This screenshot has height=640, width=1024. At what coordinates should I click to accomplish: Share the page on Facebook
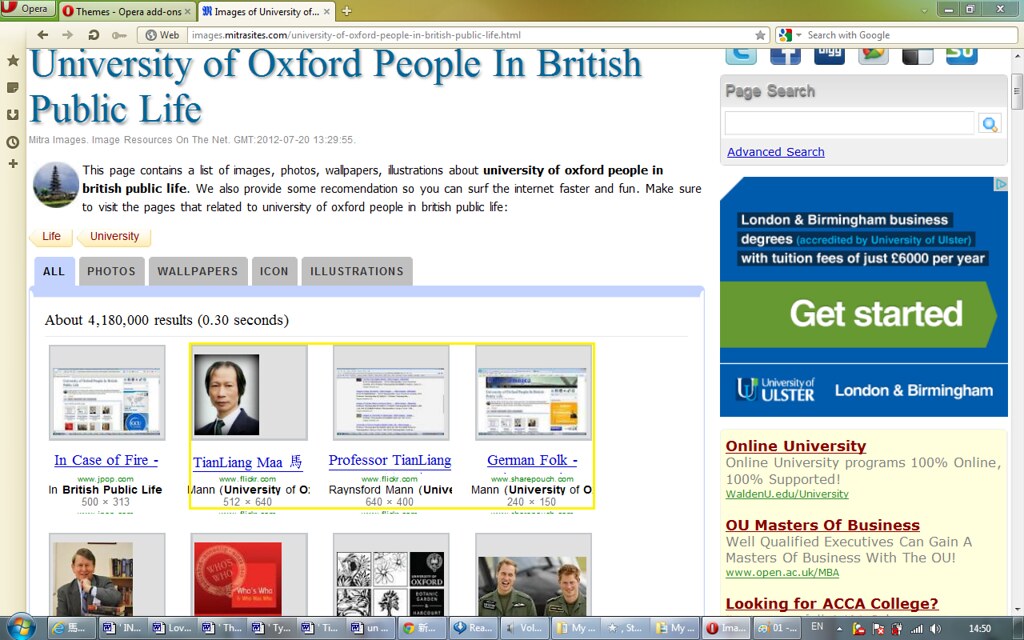(x=786, y=56)
